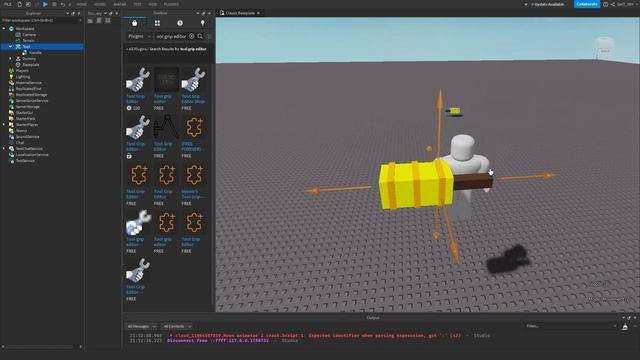Viewport: 640px width, 360px height.
Task: Select StarterPack in Explorer
Action: tap(25, 118)
